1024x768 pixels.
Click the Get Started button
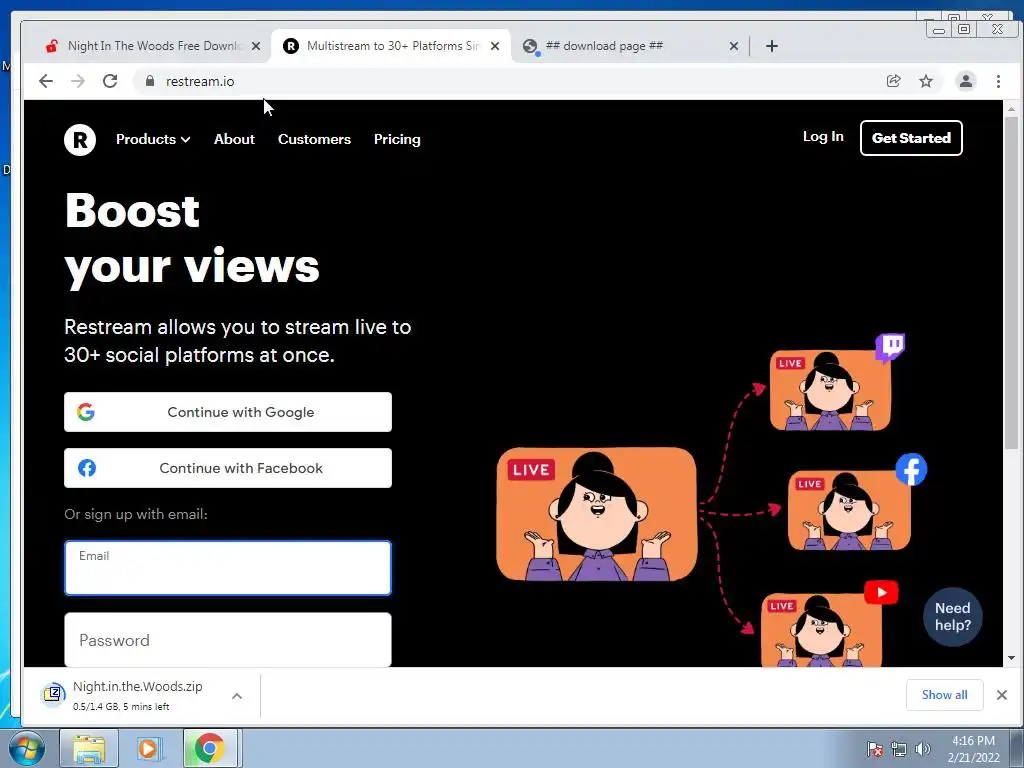pos(911,138)
